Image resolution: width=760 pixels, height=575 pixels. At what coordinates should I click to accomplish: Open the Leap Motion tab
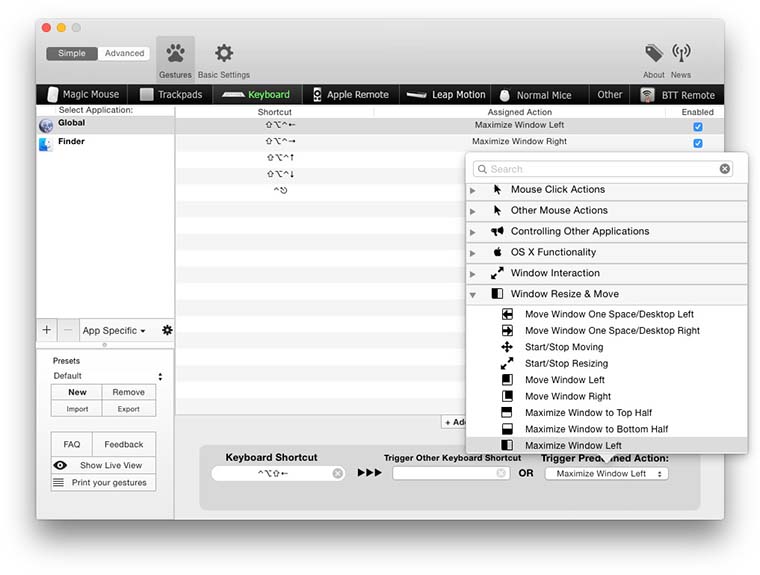[x=445, y=95]
